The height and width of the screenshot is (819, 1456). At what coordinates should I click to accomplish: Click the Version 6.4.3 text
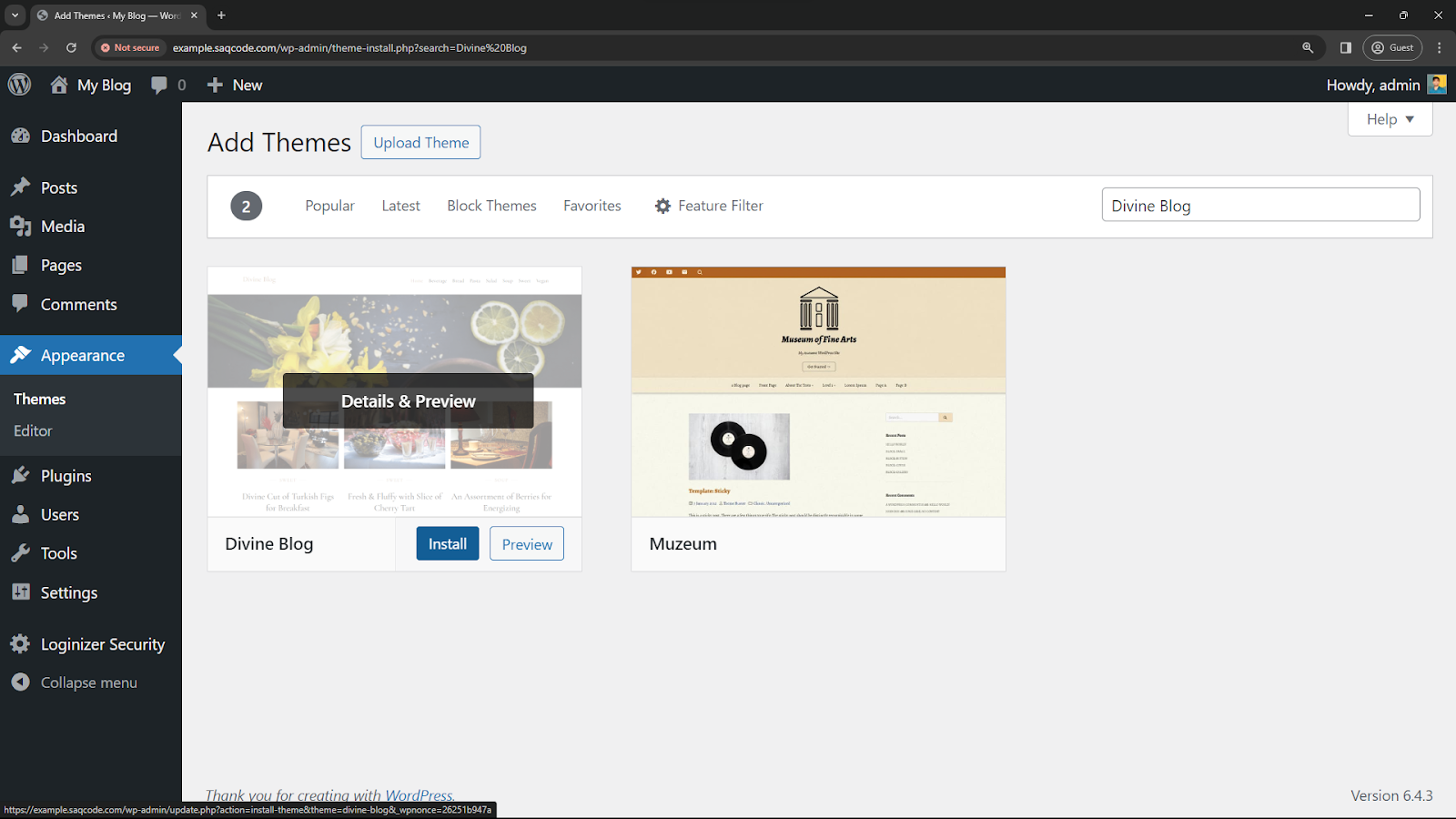click(x=1391, y=795)
